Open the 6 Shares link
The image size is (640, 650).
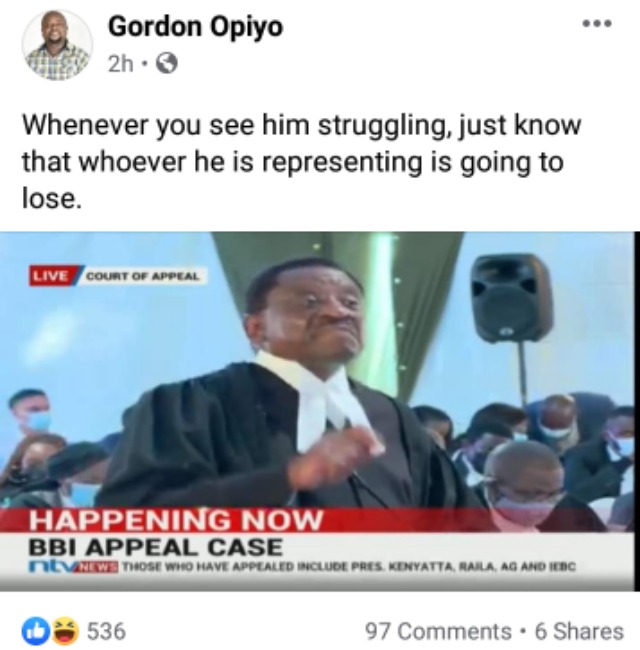579,631
